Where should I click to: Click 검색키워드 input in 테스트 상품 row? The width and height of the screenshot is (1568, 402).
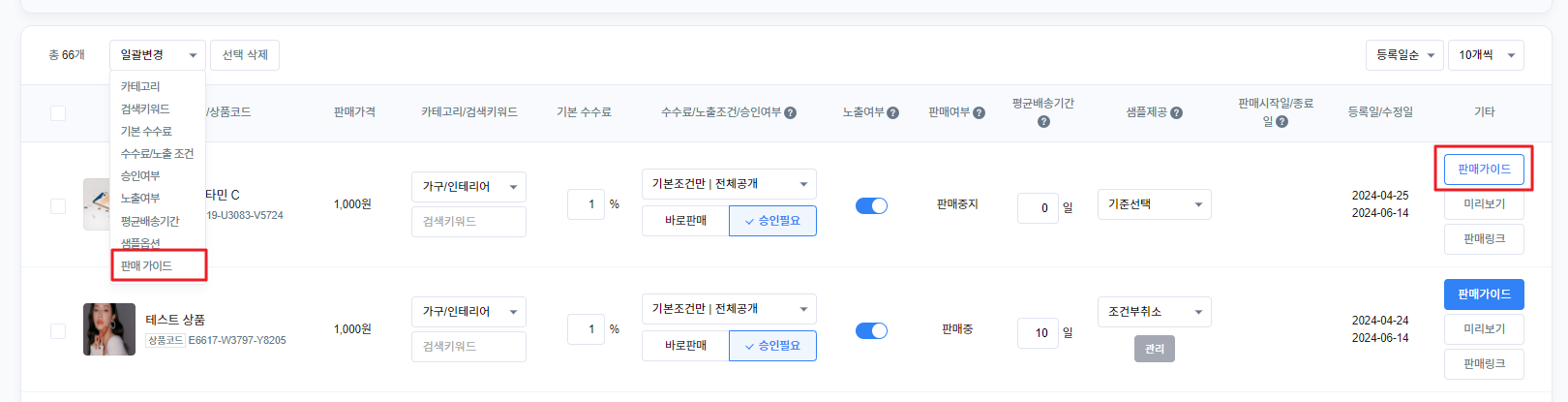tap(468, 346)
